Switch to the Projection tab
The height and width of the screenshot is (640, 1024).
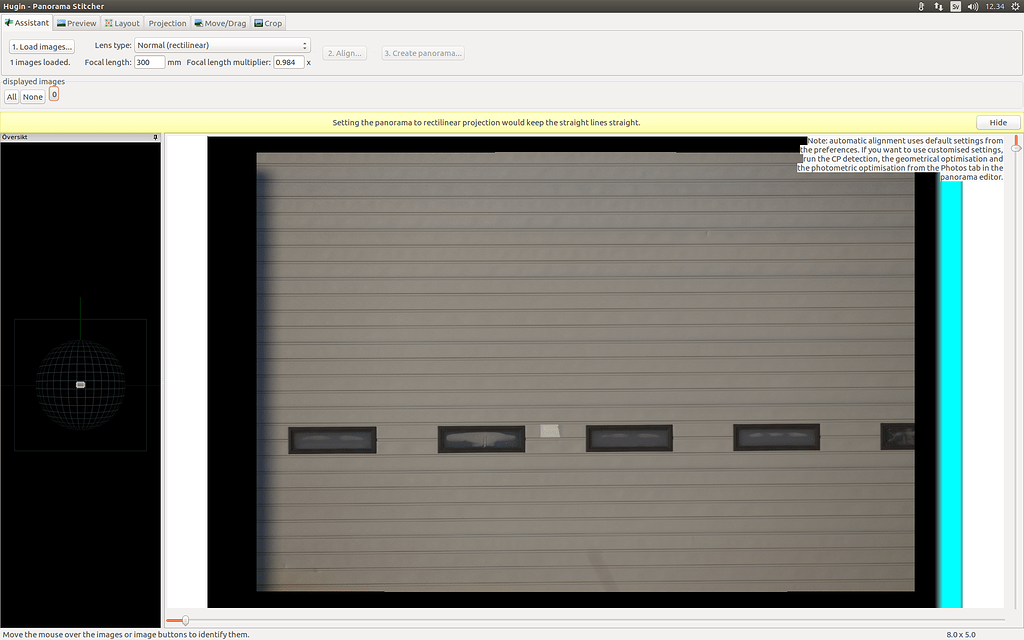[166, 23]
